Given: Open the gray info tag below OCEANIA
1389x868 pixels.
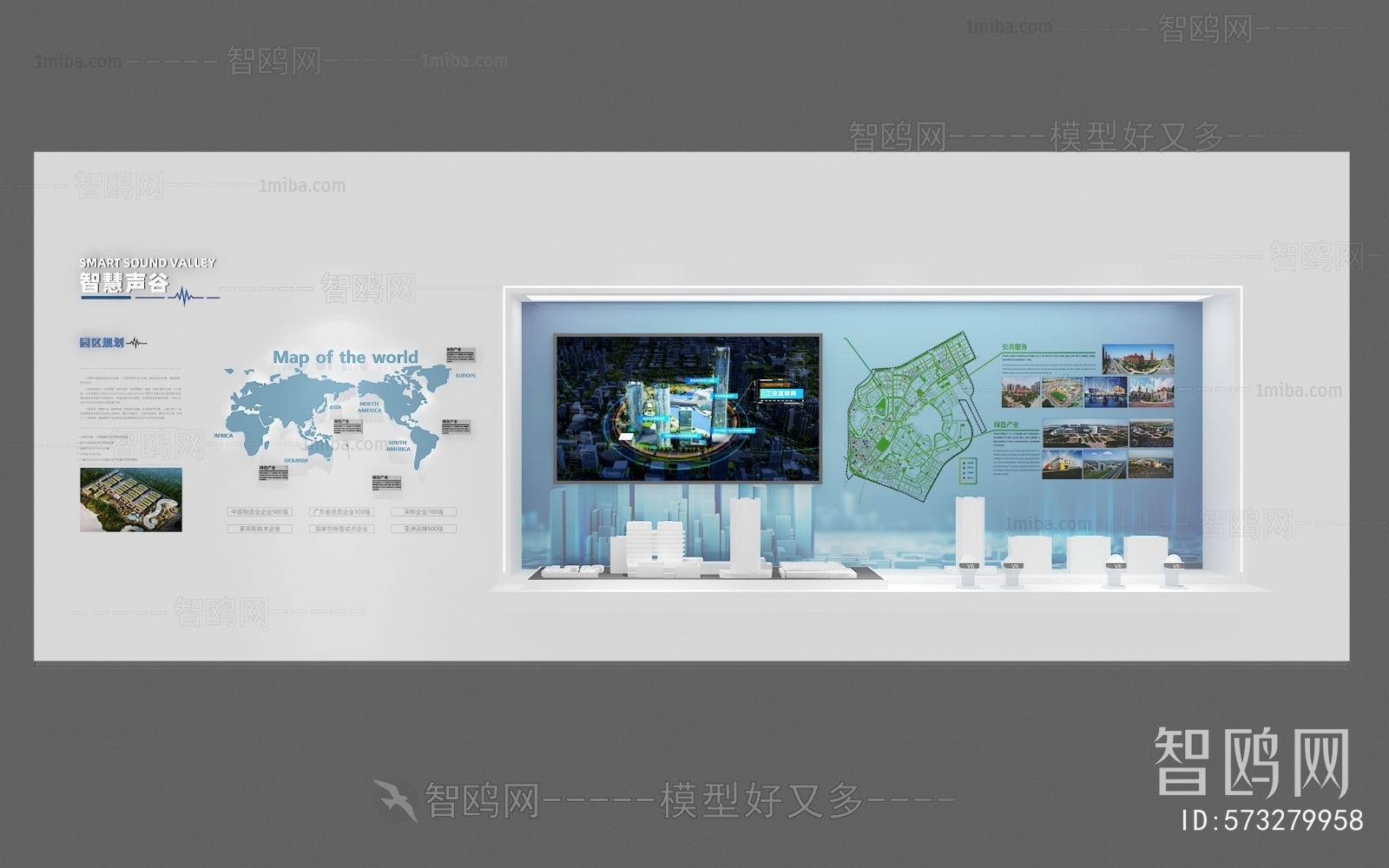Looking at the screenshot, I should [x=273, y=473].
